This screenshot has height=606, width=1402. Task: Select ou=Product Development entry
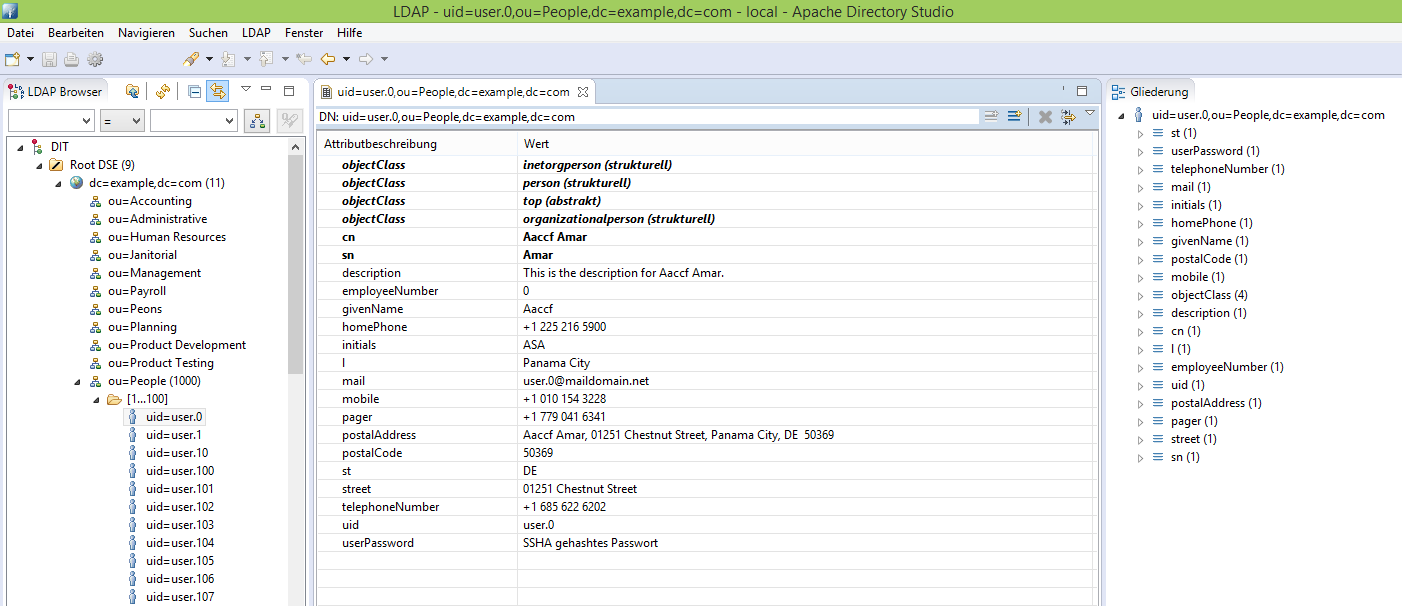(x=177, y=345)
